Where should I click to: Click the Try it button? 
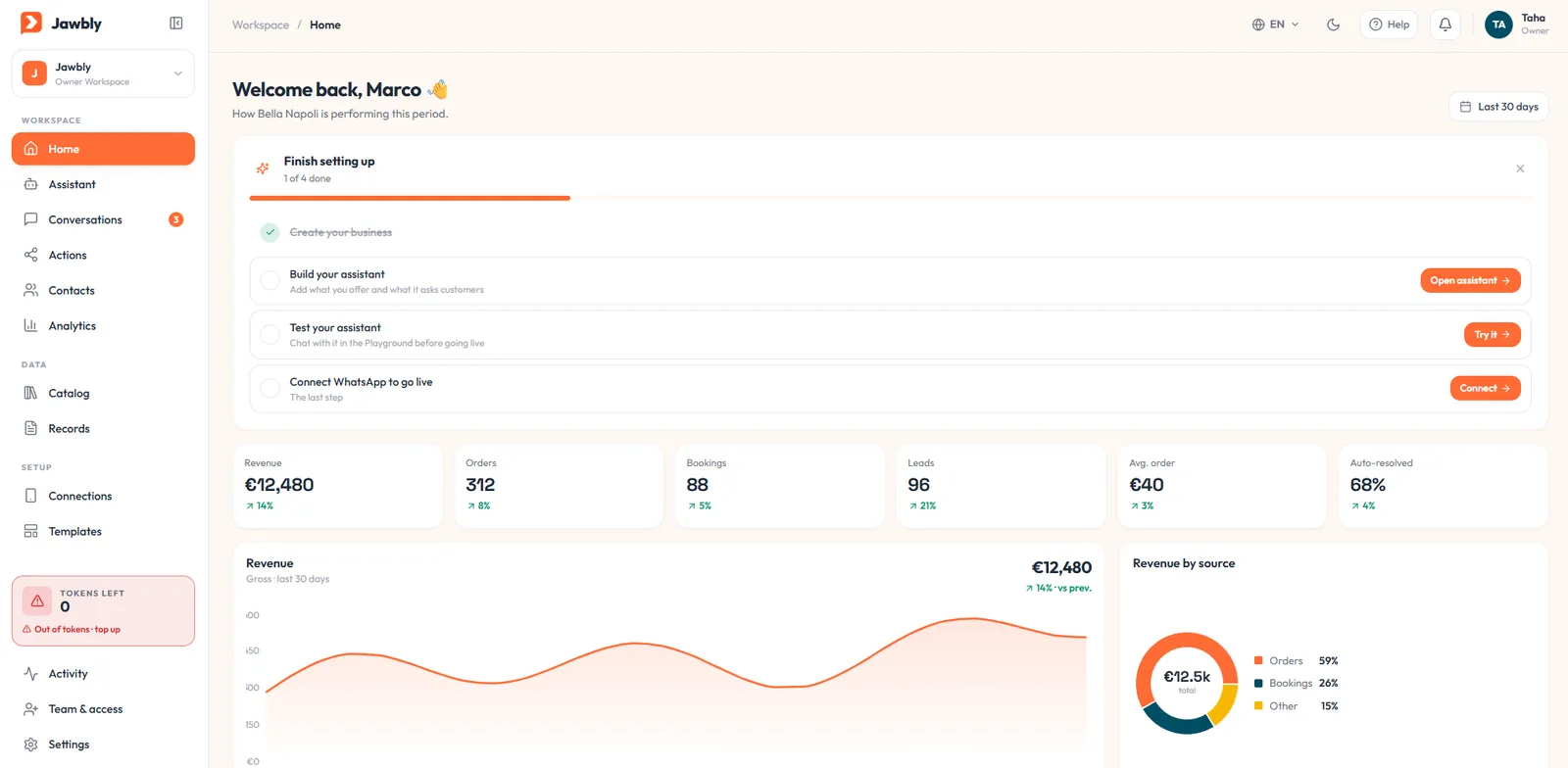[1492, 334]
